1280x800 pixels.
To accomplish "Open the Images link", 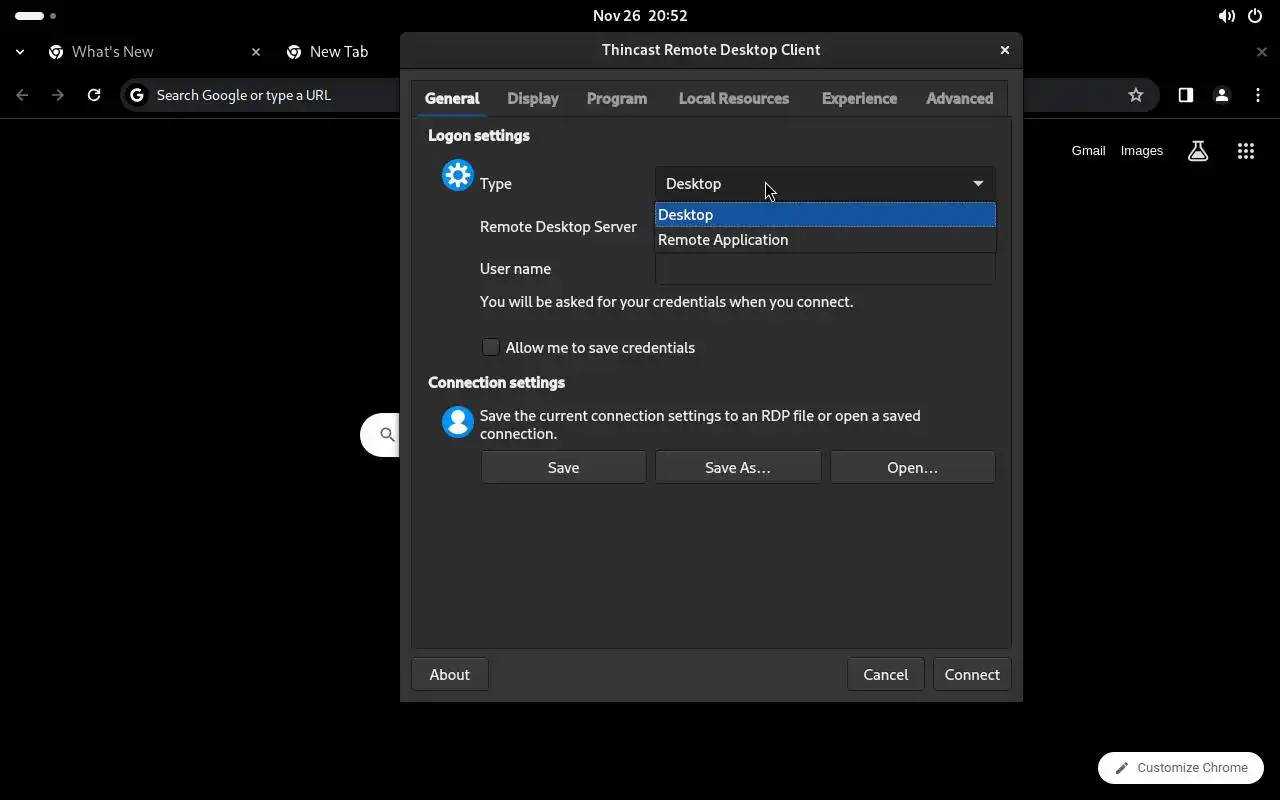I will (1142, 151).
